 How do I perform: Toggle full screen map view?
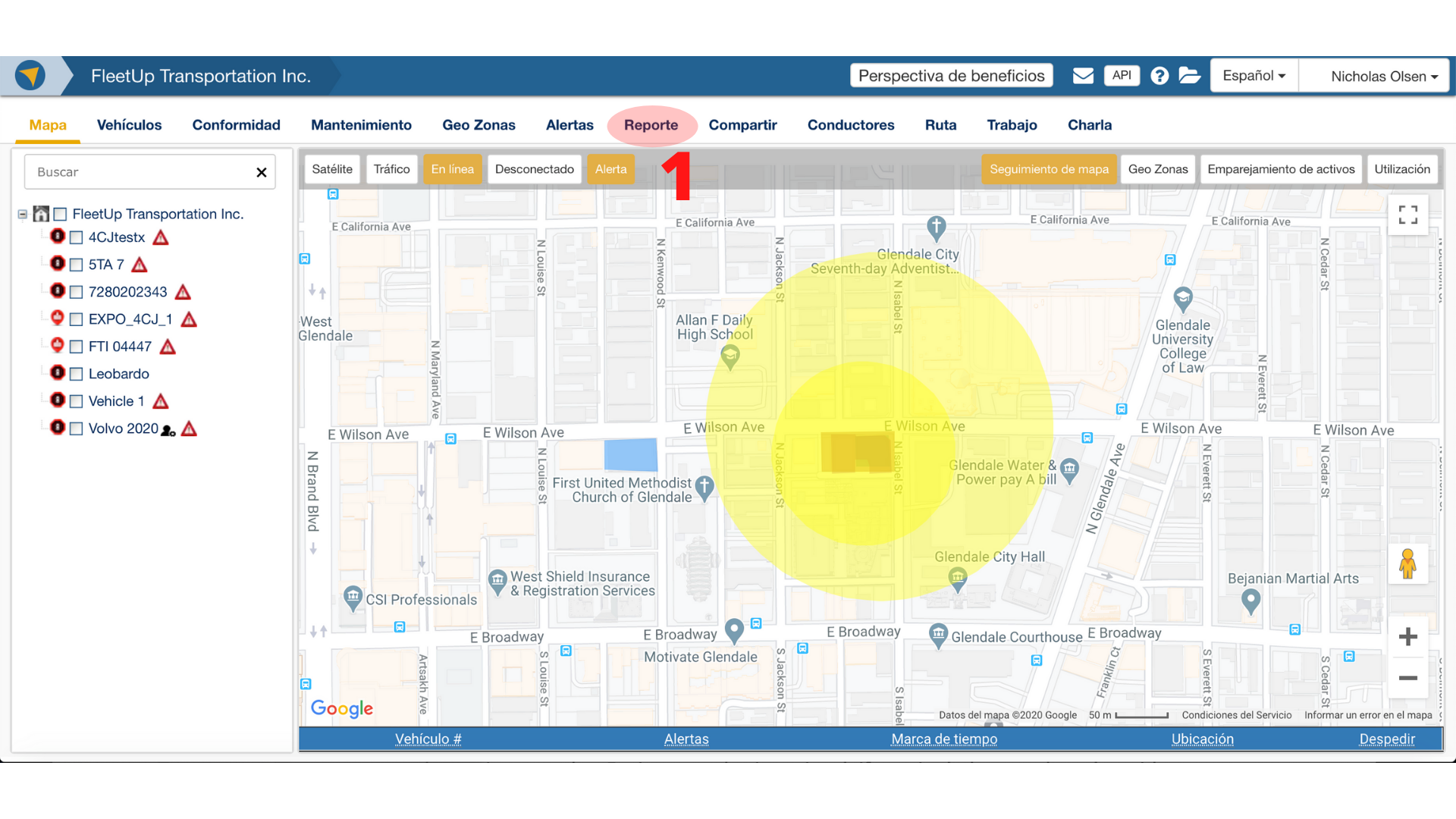tap(1408, 215)
